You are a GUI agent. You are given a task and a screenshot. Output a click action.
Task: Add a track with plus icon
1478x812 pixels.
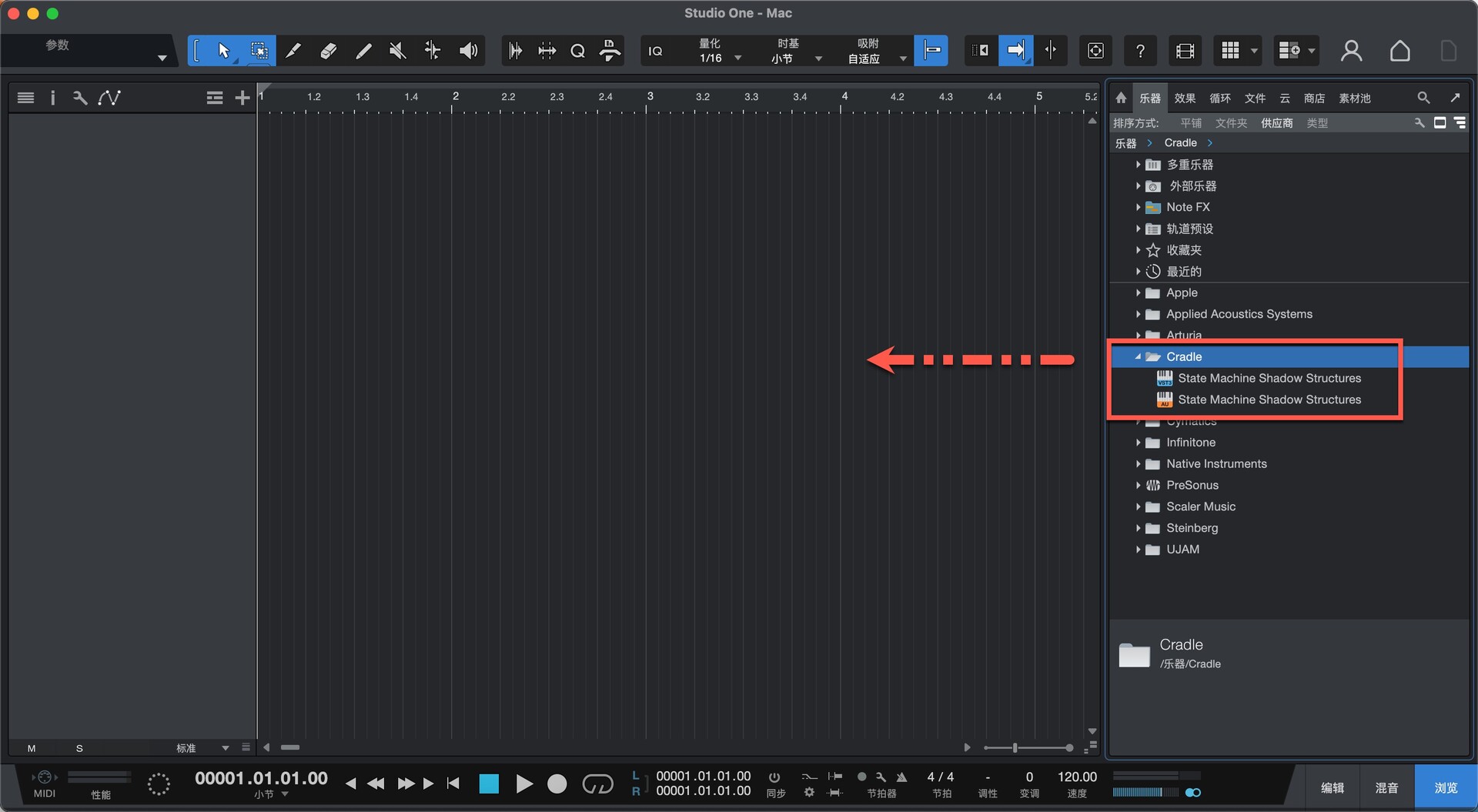[x=242, y=98]
